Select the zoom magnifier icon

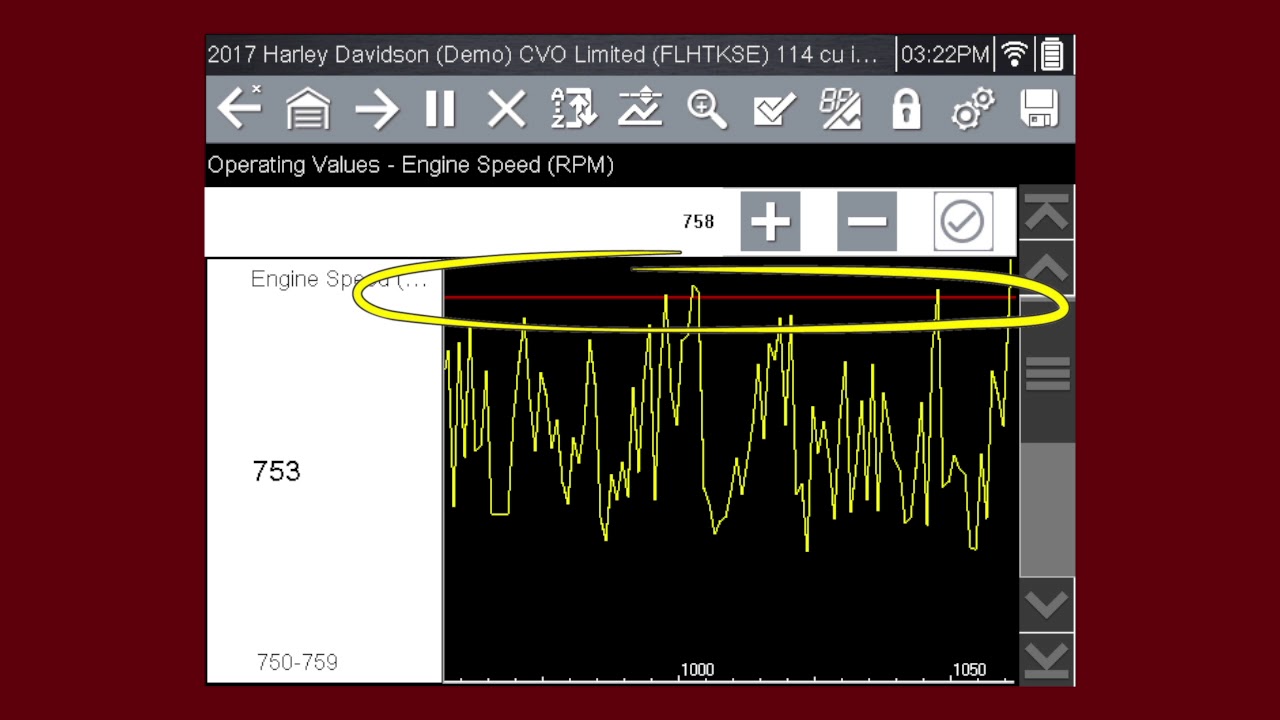[707, 108]
